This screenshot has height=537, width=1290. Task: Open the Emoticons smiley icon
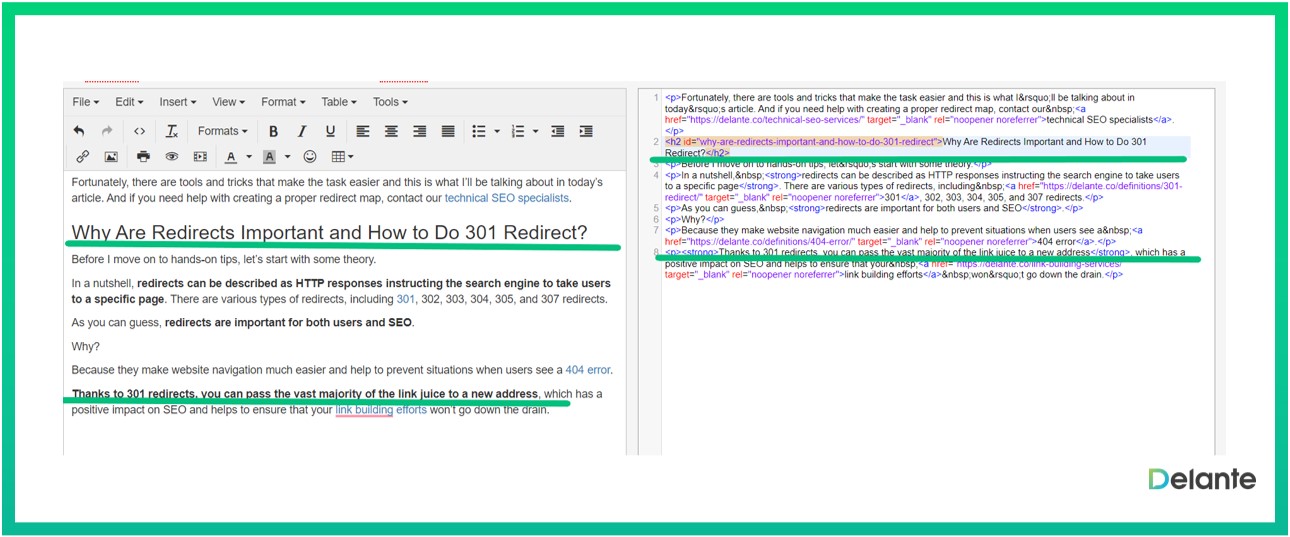point(310,157)
